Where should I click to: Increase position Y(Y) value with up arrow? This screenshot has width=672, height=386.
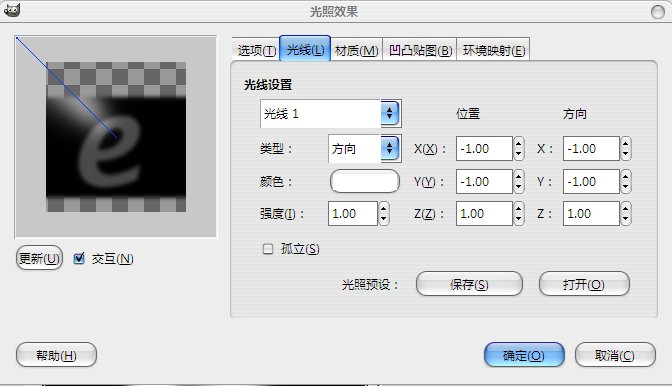coord(519,176)
